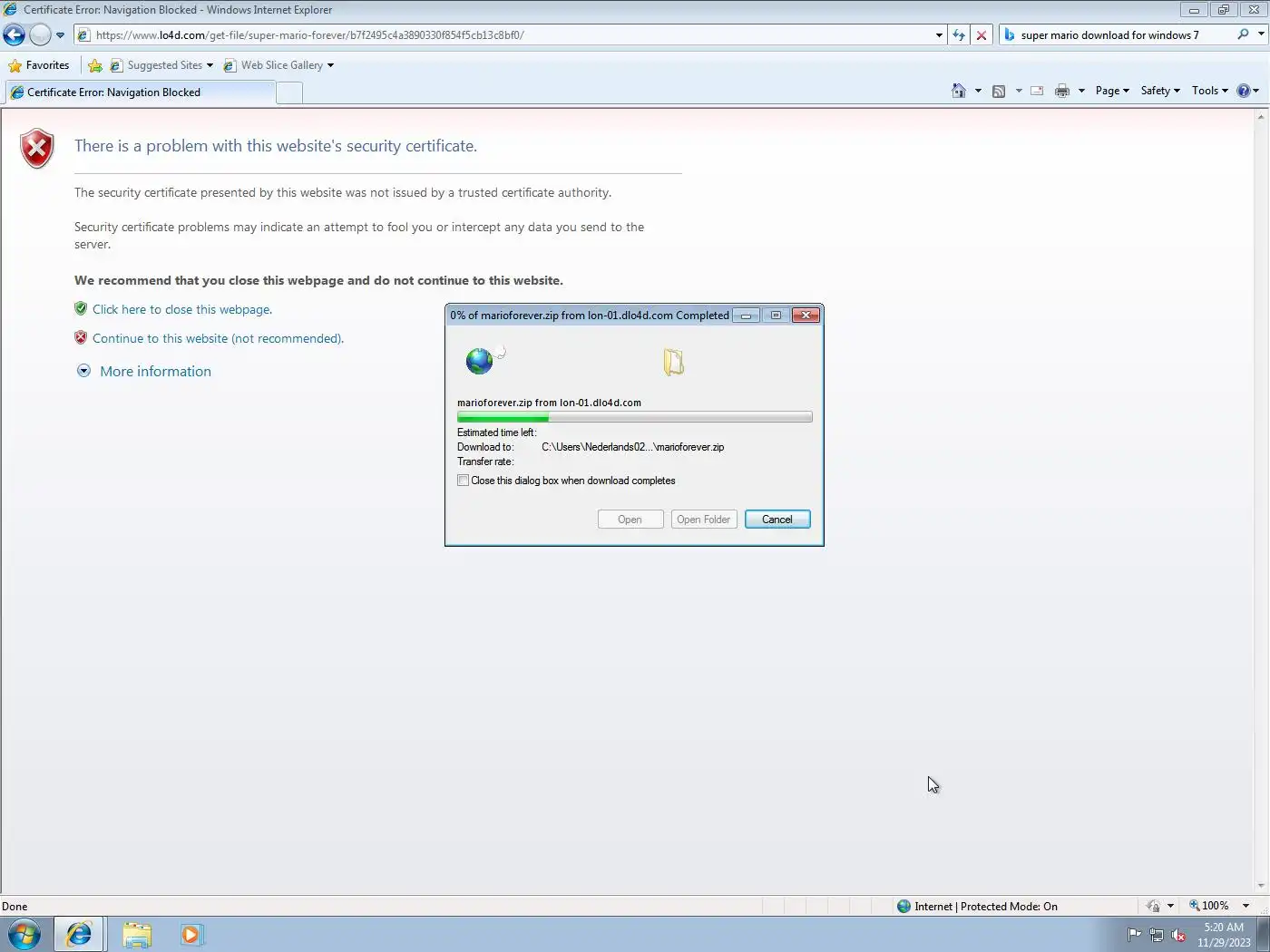Viewport: 1270px width, 952px height.
Task: Open Web Slice Gallery dropdown
Action: [x=278, y=65]
